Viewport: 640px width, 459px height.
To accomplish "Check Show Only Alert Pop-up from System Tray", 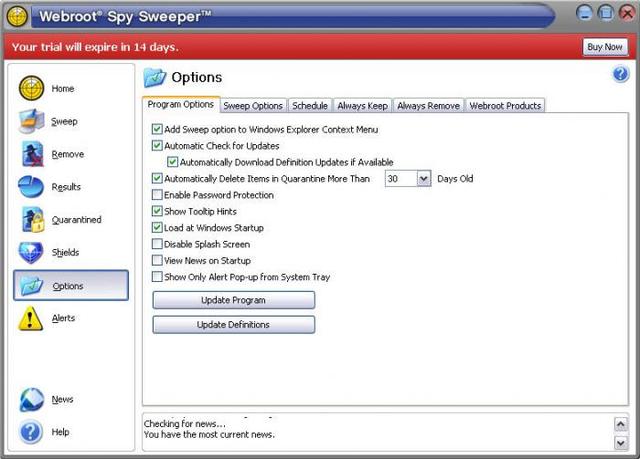I will (157, 277).
